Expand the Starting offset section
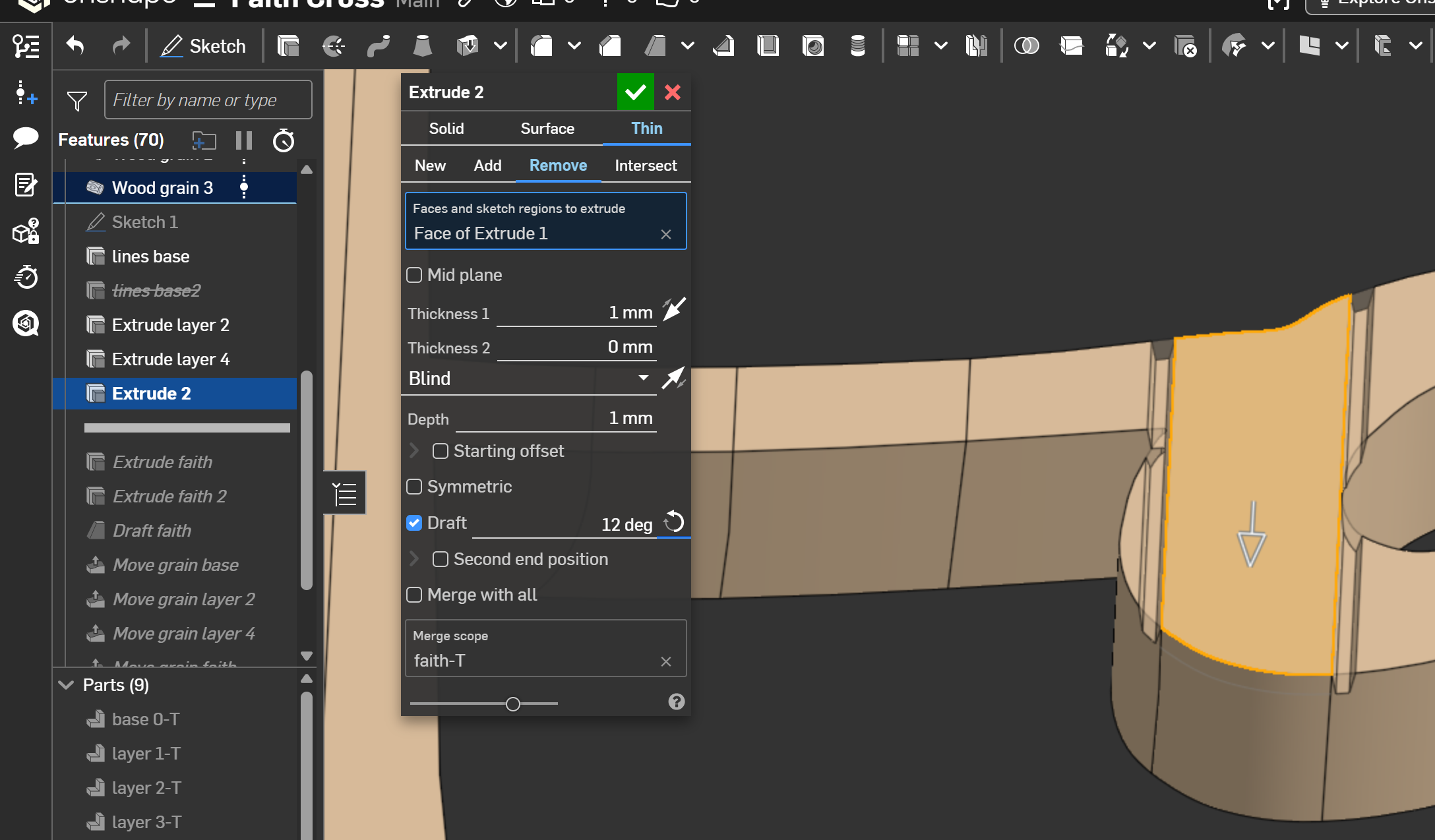Image resolution: width=1435 pixels, height=840 pixels. (x=415, y=450)
